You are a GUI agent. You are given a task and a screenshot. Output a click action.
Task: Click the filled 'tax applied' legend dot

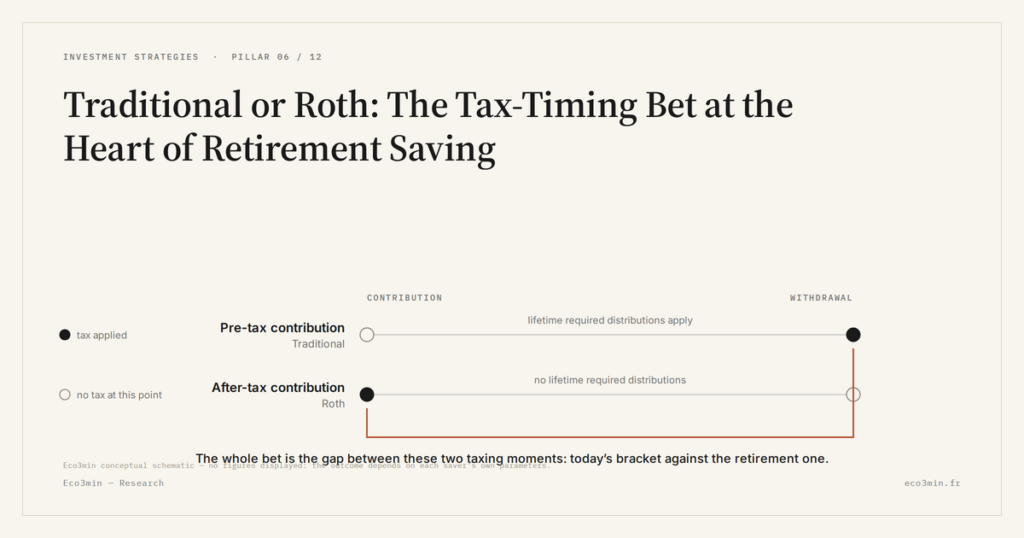(65, 335)
